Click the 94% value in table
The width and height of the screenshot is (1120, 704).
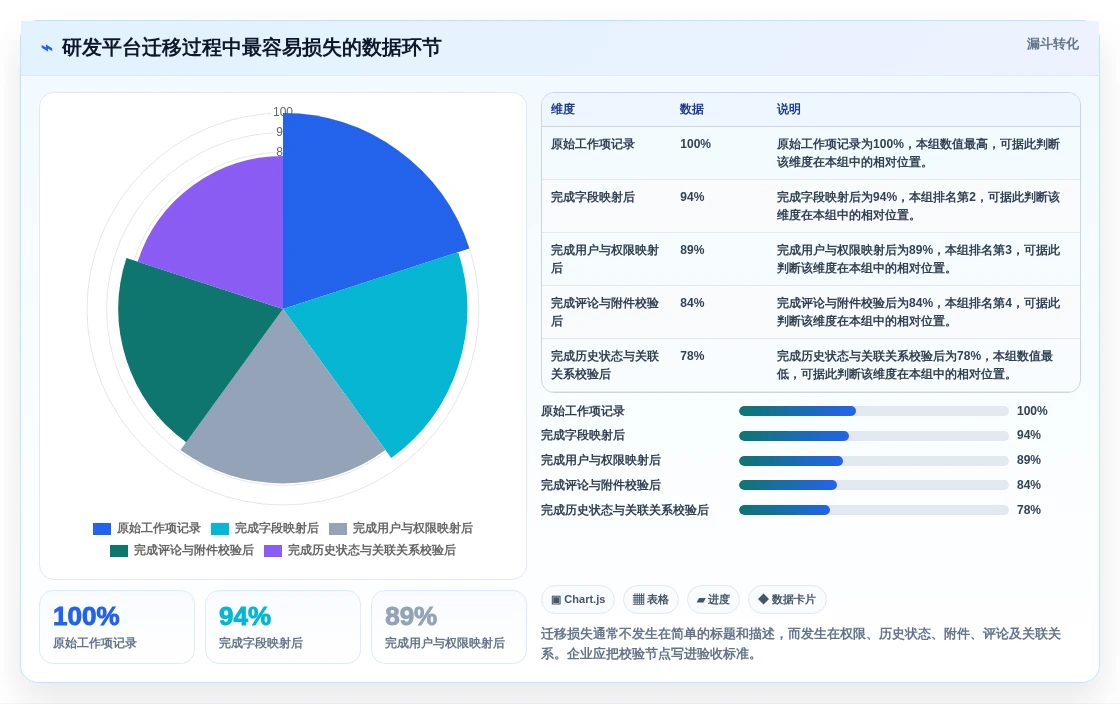(692, 197)
